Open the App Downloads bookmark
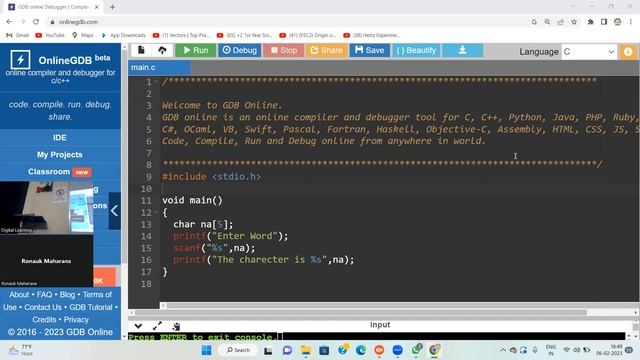 pyautogui.click(x=123, y=35)
